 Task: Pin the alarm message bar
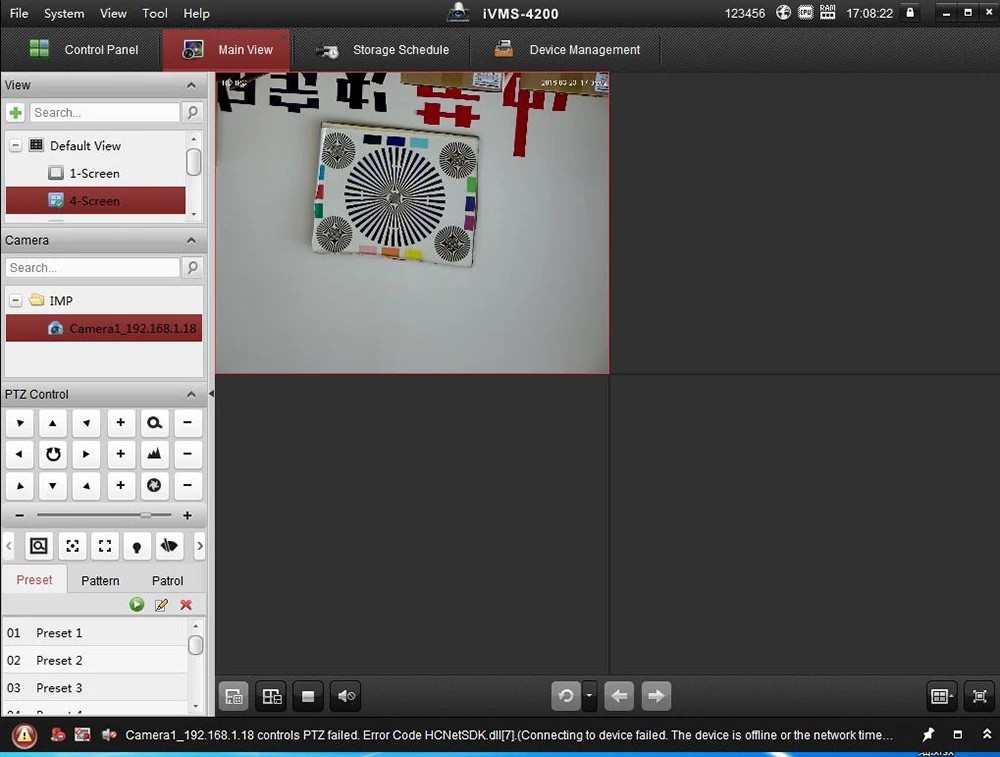928,735
